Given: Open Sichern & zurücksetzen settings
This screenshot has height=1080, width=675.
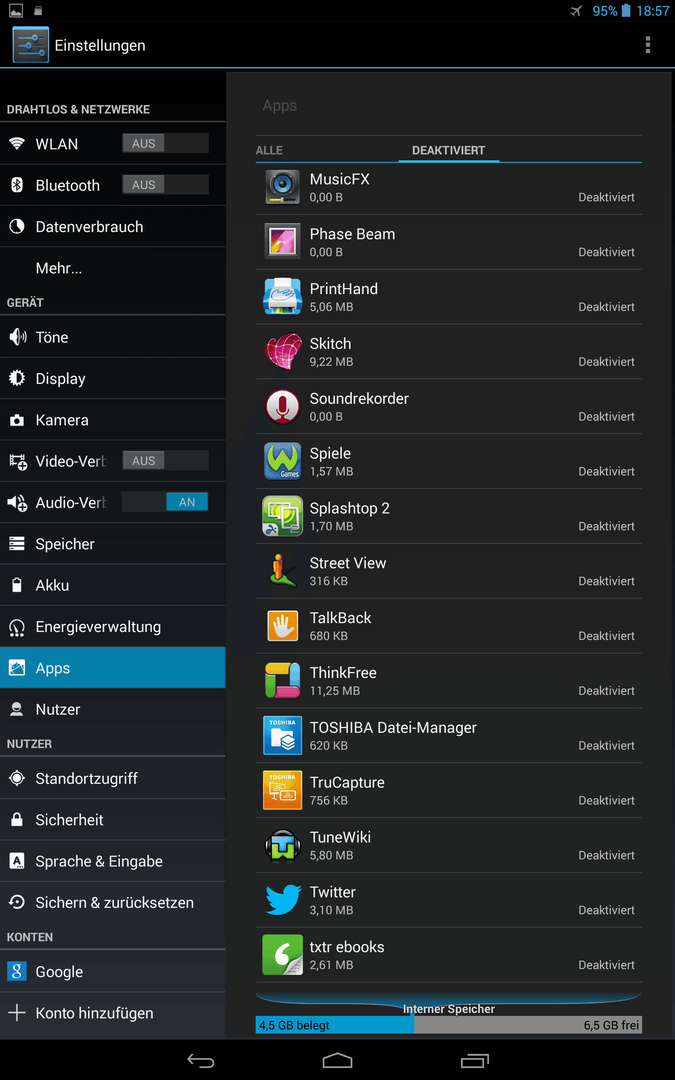Looking at the screenshot, I should tap(113, 902).
